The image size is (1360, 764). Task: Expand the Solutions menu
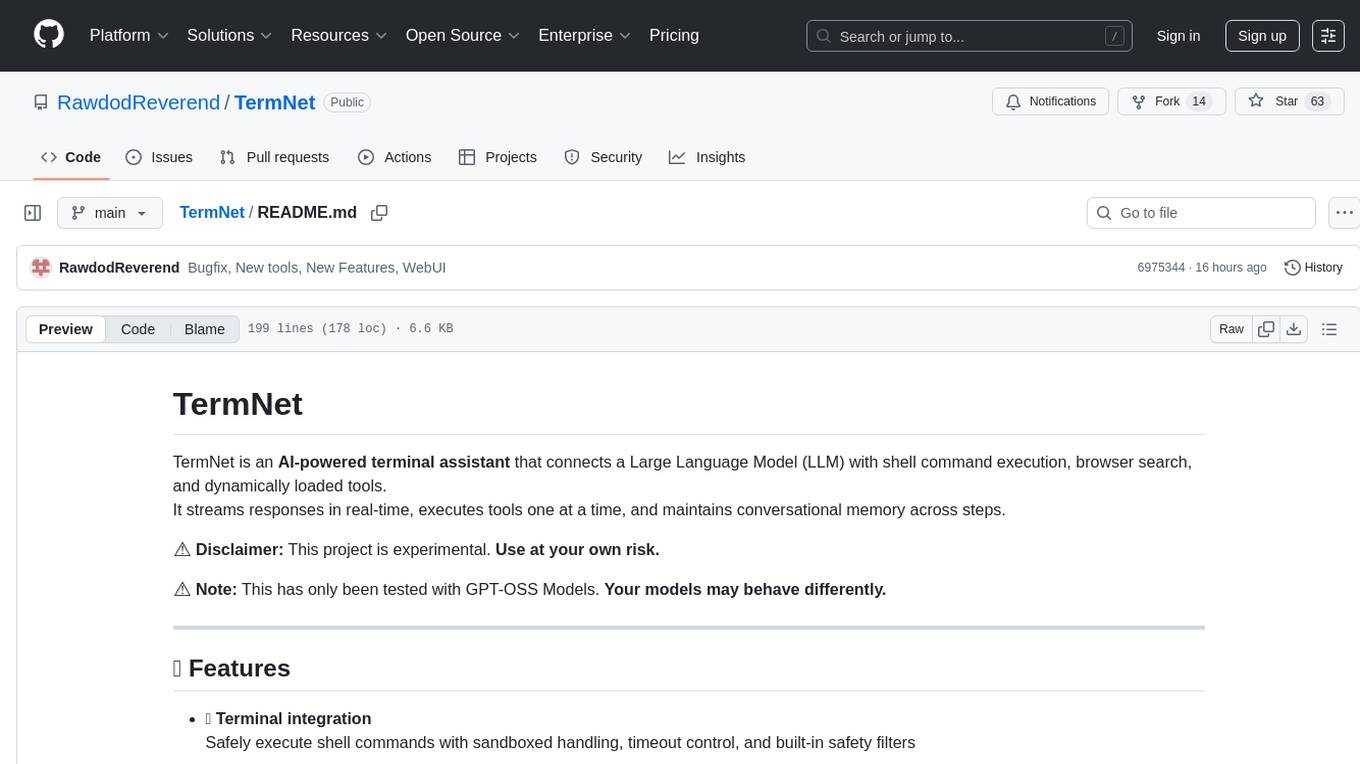pyautogui.click(x=230, y=35)
